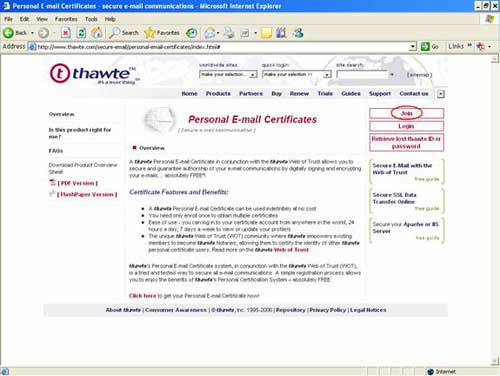Open Support in site navigation
The image size is (500, 376).
click(380, 94)
